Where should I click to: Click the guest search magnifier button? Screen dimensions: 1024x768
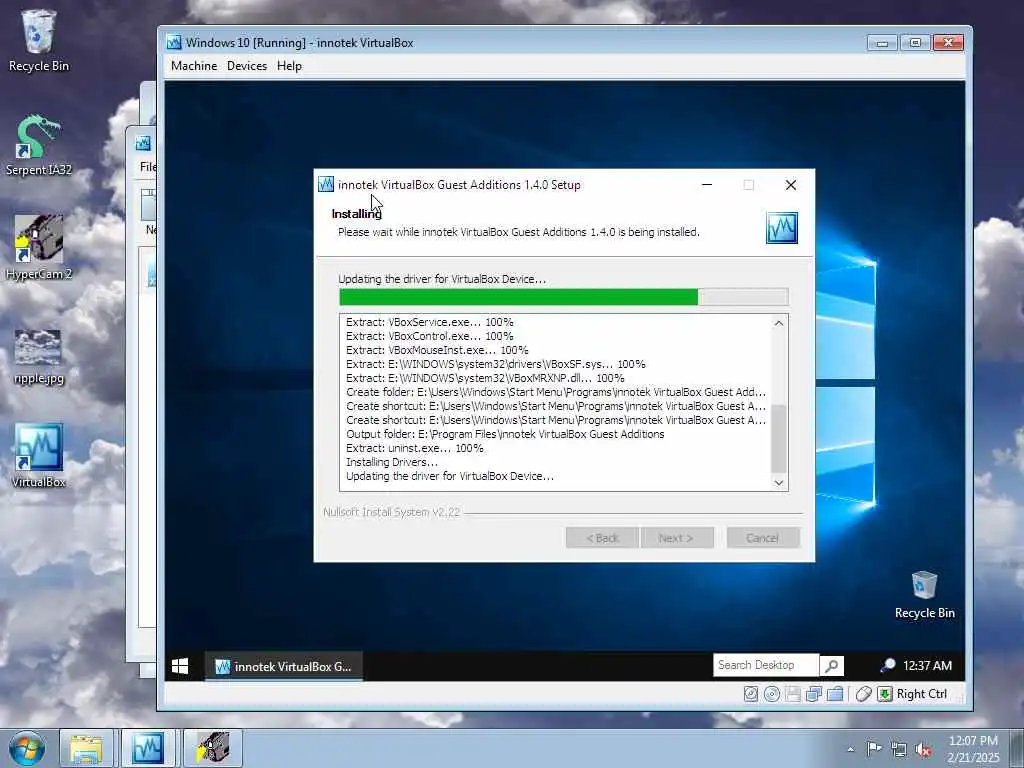click(x=831, y=665)
